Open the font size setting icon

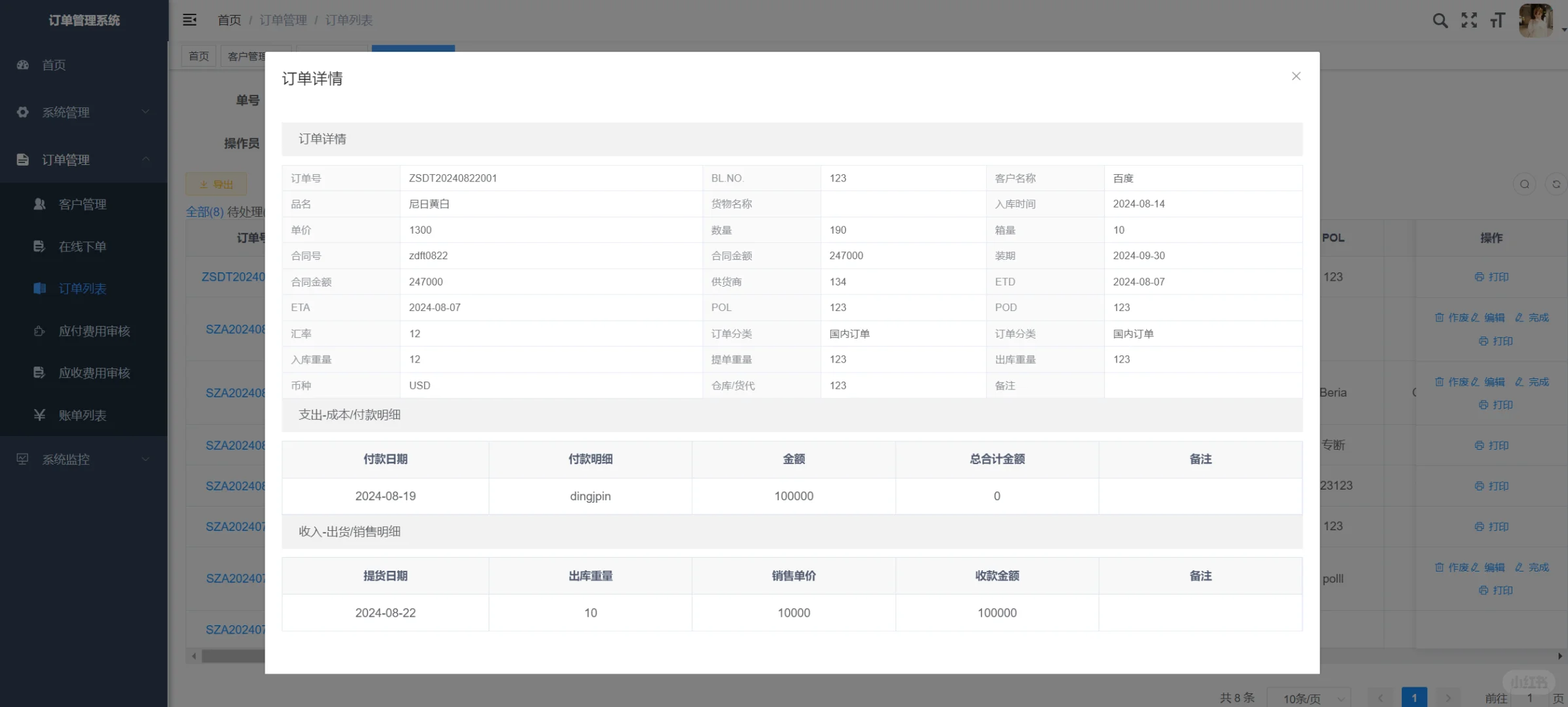click(1497, 20)
